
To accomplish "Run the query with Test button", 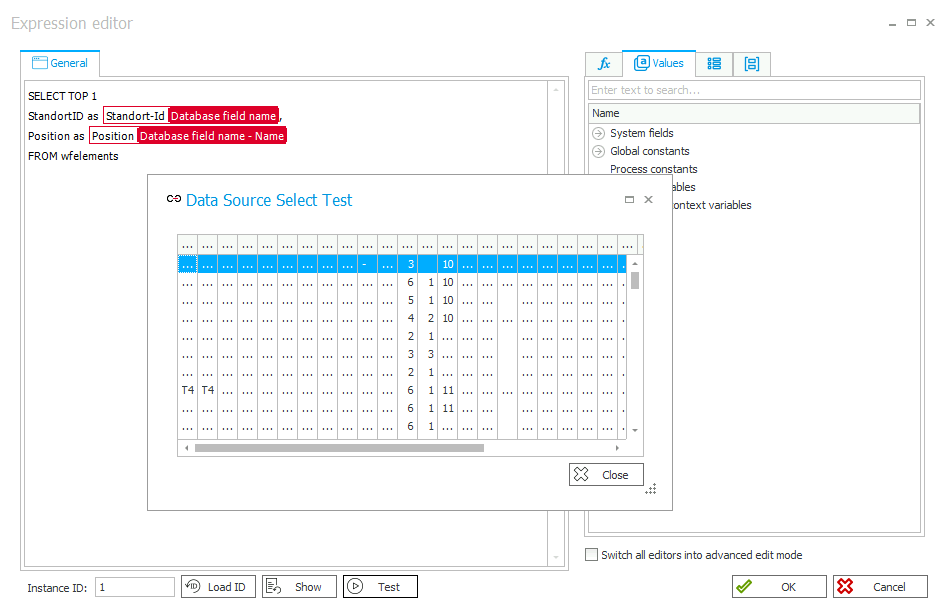I will [x=379, y=587].
